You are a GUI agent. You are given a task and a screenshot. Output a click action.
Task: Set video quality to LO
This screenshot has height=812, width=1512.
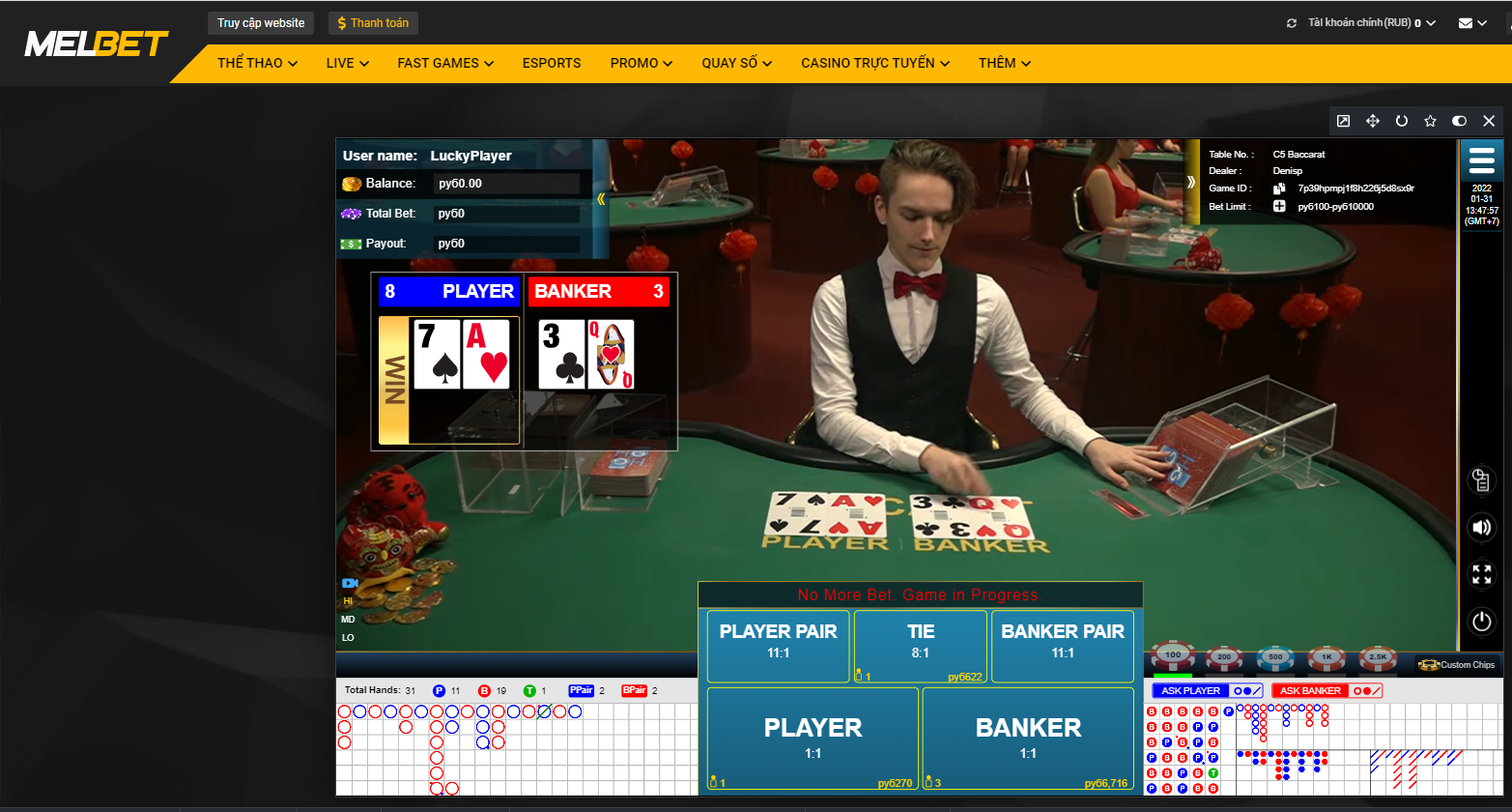pyautogui.click(x=348, y=637)
